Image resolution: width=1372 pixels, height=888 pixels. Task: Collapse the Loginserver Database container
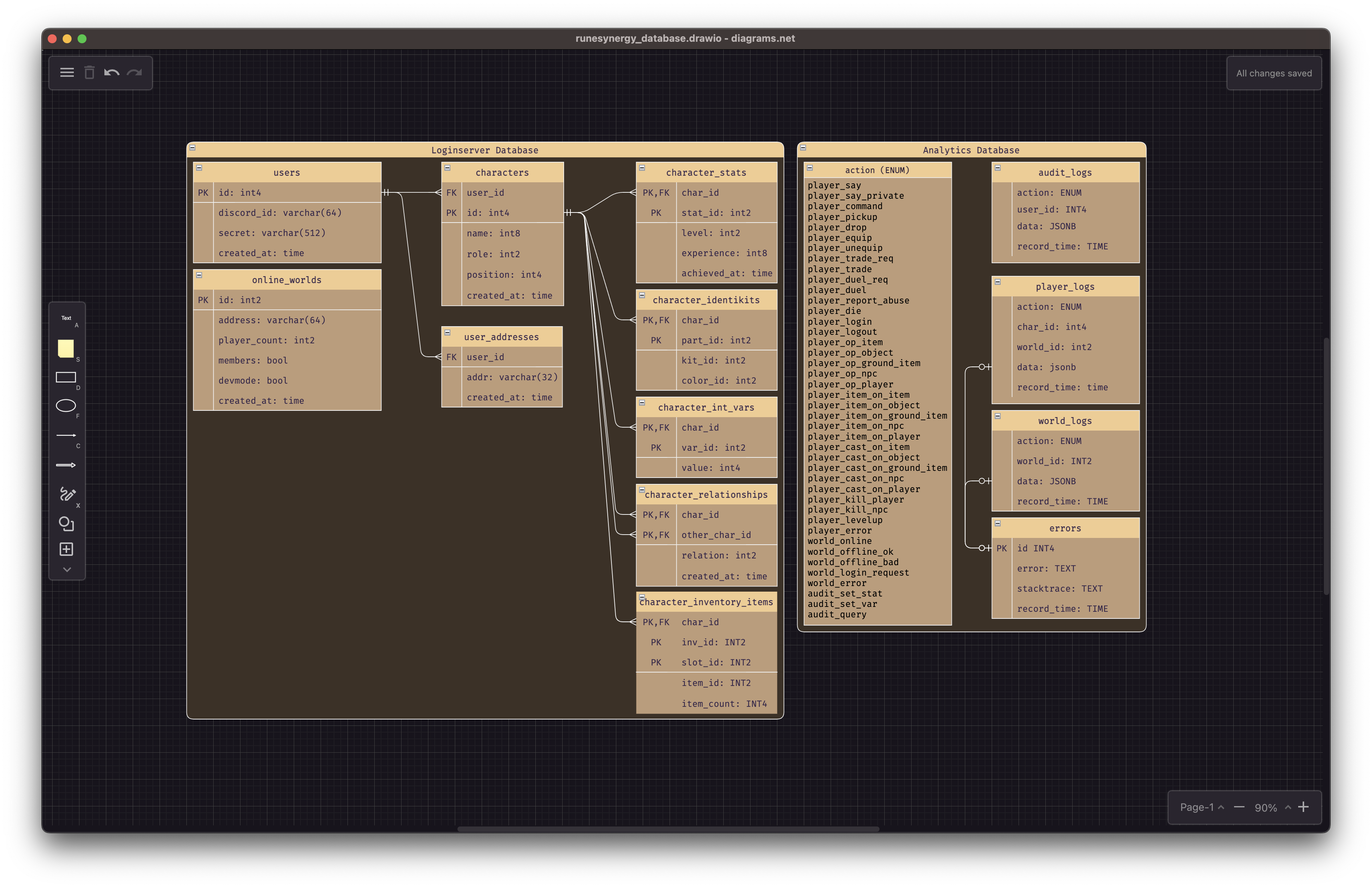click(x=192, y=148)
